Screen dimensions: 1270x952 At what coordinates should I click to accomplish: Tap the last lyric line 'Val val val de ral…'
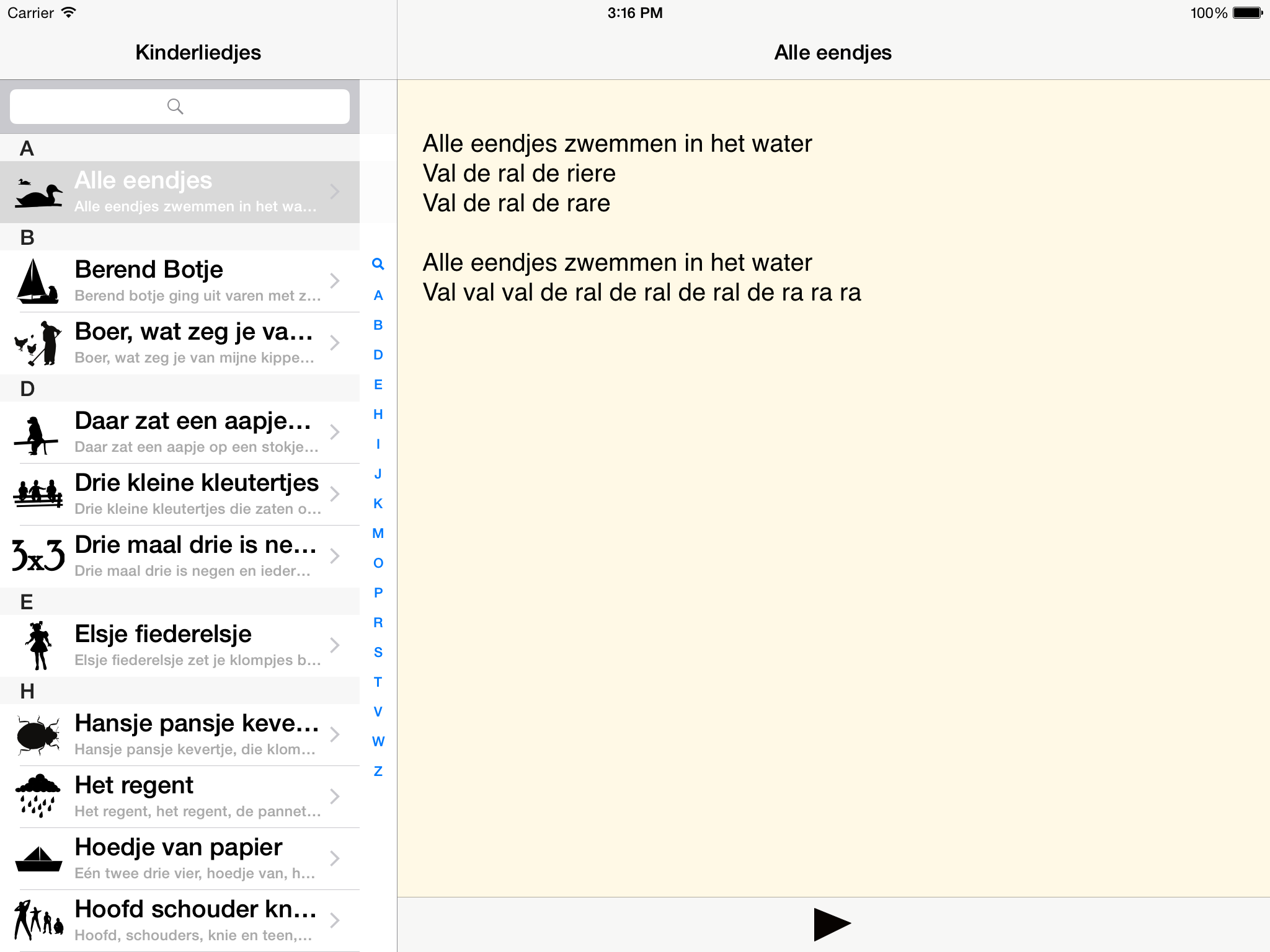(x=642, y=293)
